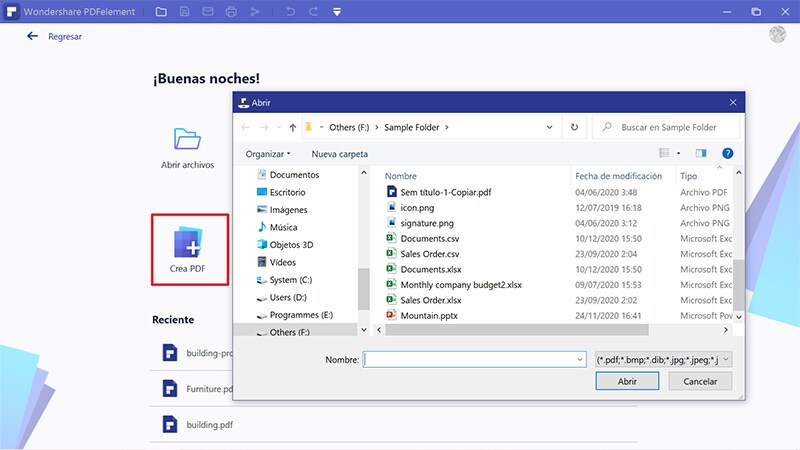Click Nueva carpeta in dialog toolbar
This screenshot has height=450, width=800.
339,154
